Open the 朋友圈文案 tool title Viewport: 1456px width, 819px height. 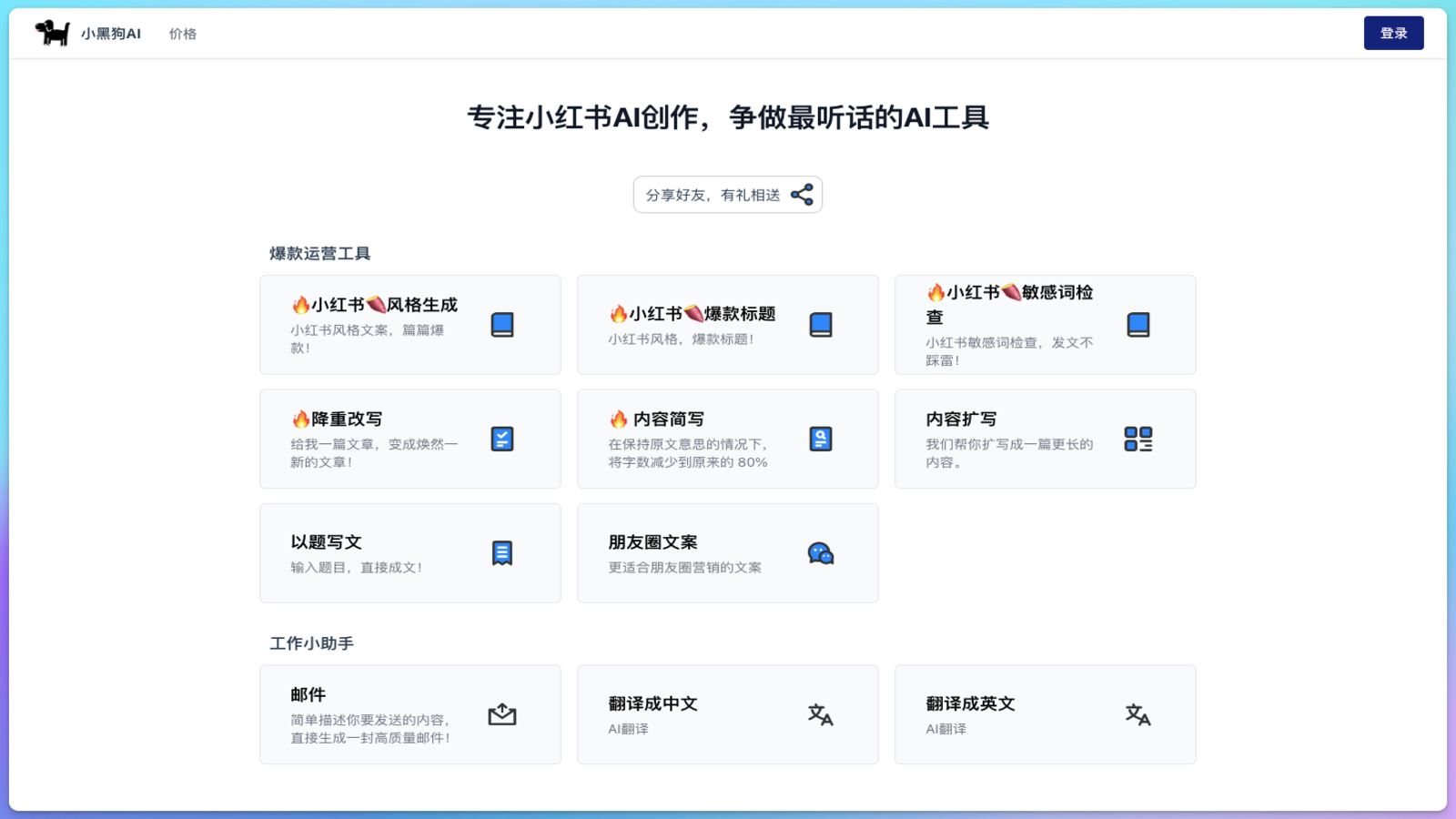pos(652,542)
